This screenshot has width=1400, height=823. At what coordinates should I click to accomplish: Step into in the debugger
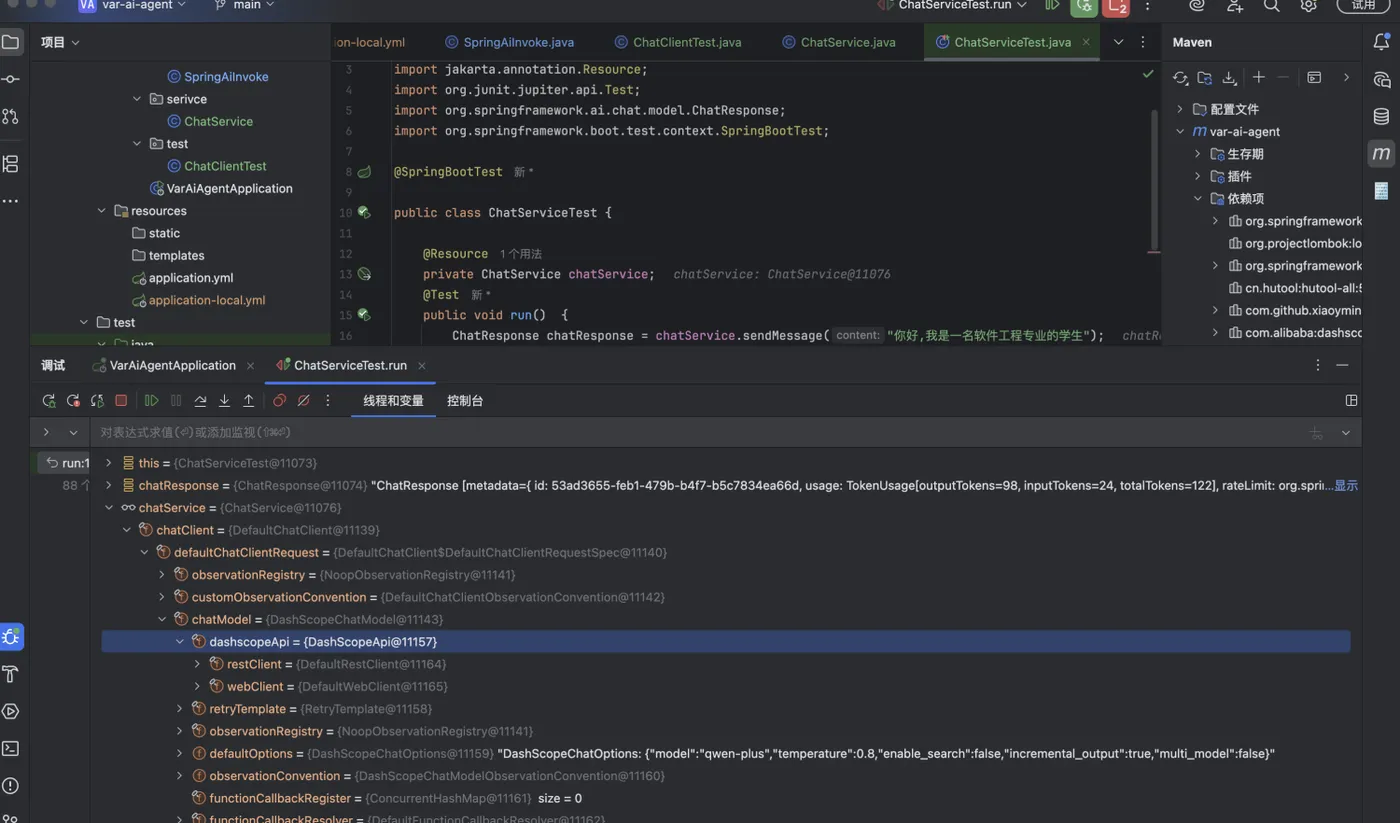click(224, 400)
